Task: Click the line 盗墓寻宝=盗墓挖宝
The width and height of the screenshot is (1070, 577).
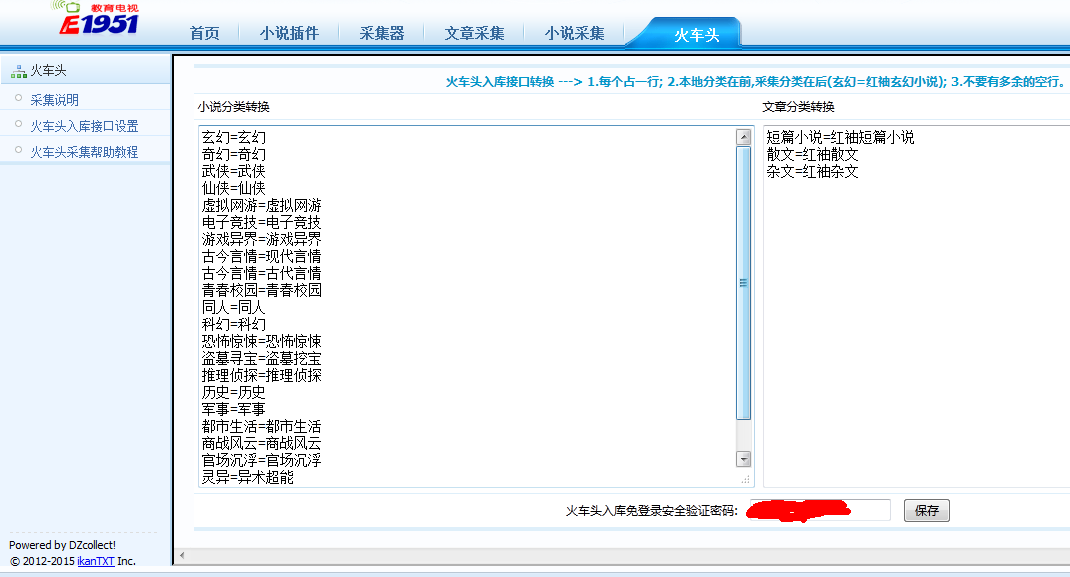Action: pyautogui.click(x=261, y=359)
